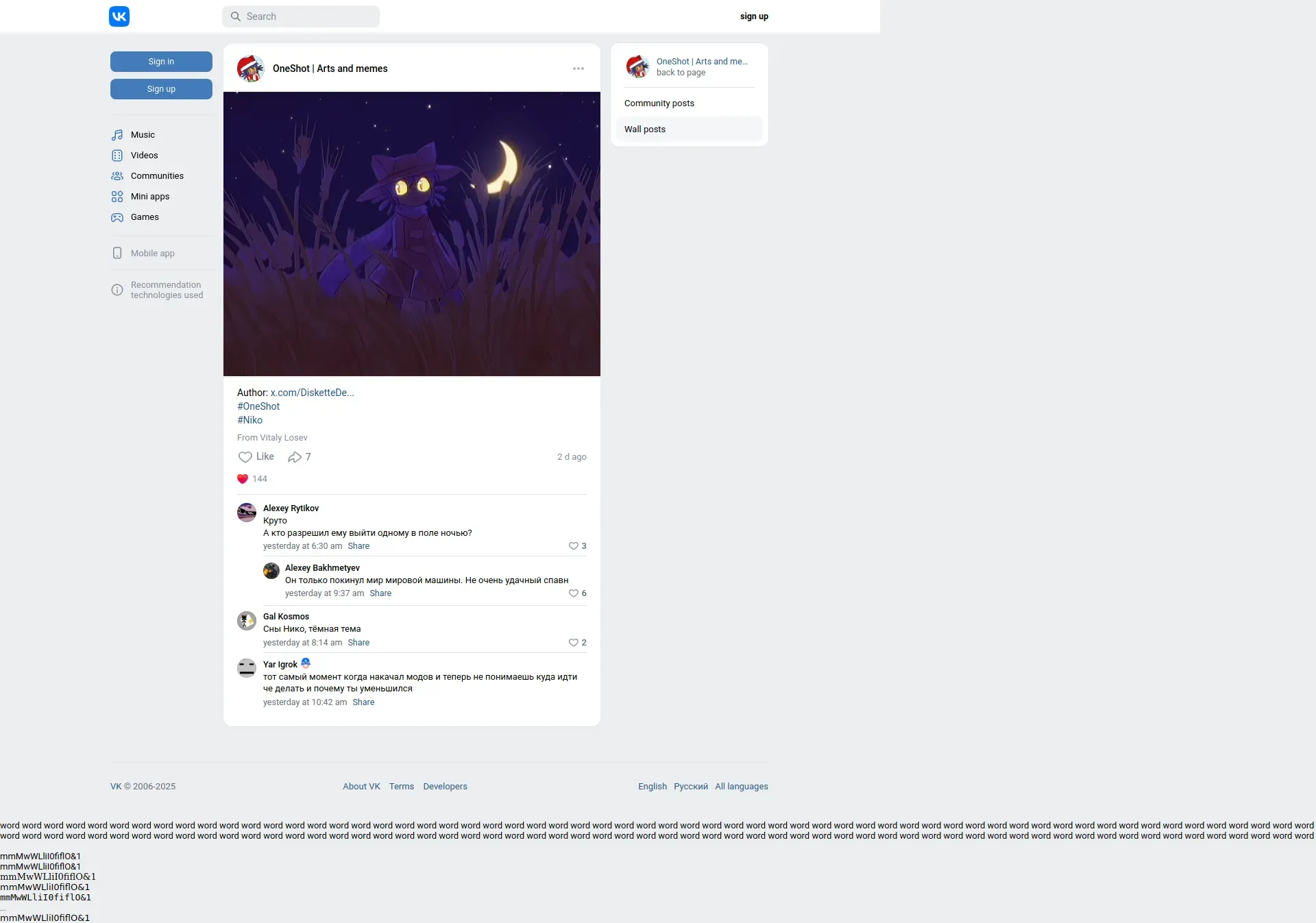Open the Communities sidebar icon

click(x=117, y=176)
